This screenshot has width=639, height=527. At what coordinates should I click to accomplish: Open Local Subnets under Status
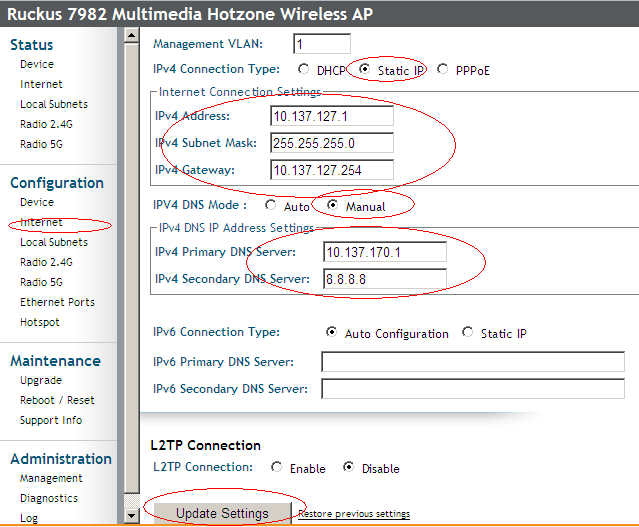54,104
